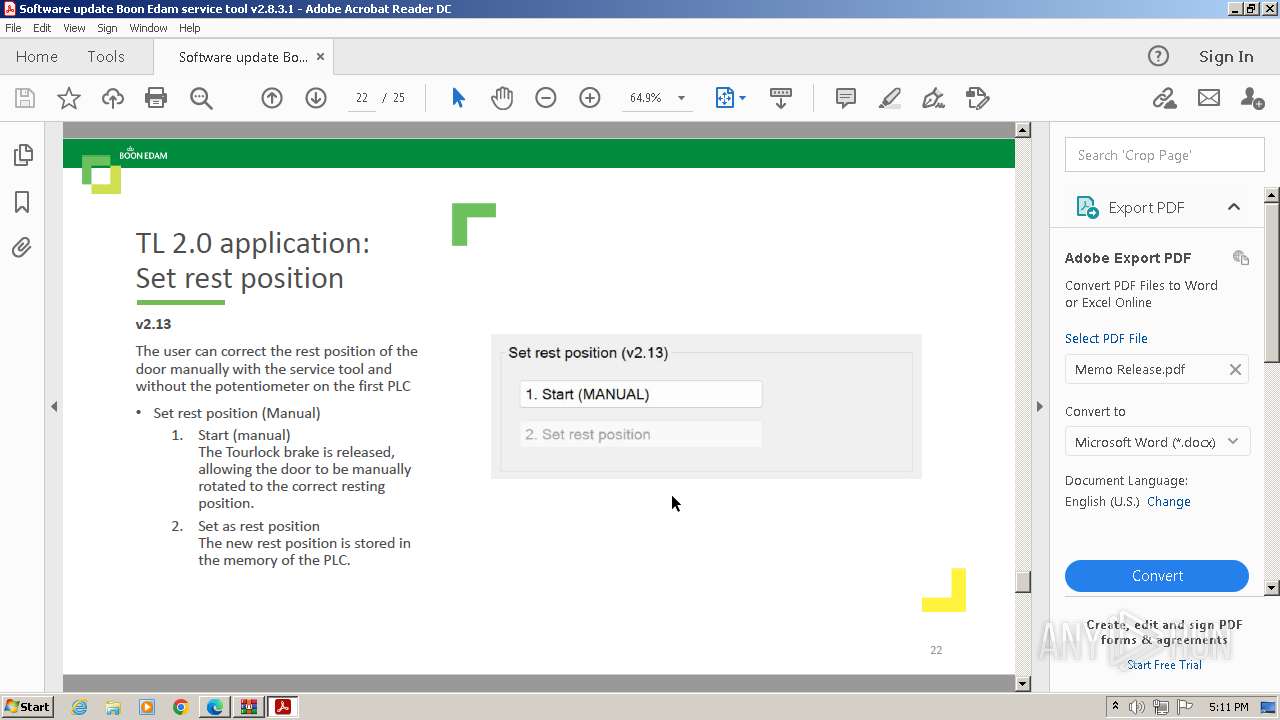The width and height of the screenshot is (1280, 720).
Task: Switch to the Home tab
Action: coord(37,57)
